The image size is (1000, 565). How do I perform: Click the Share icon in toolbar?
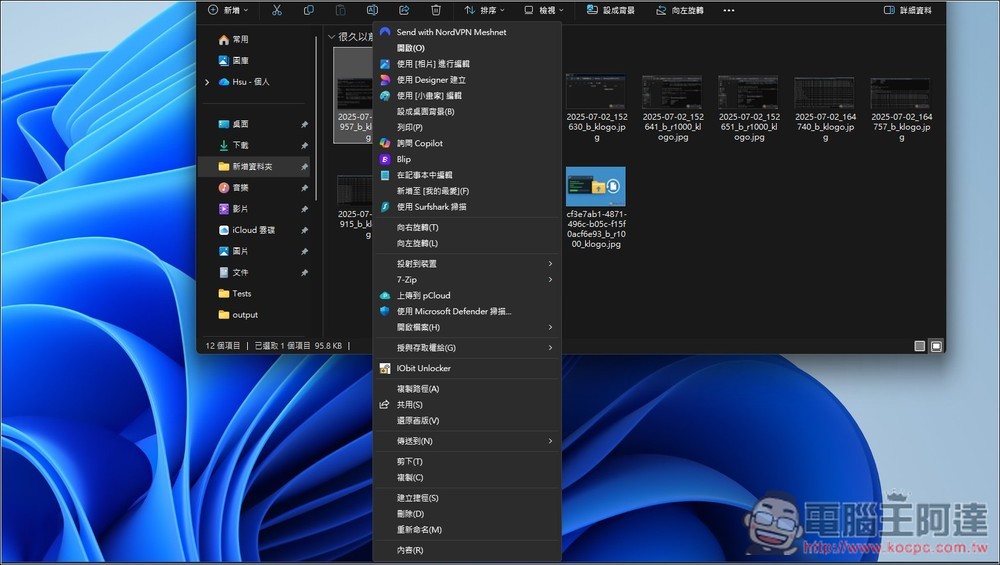404,10
